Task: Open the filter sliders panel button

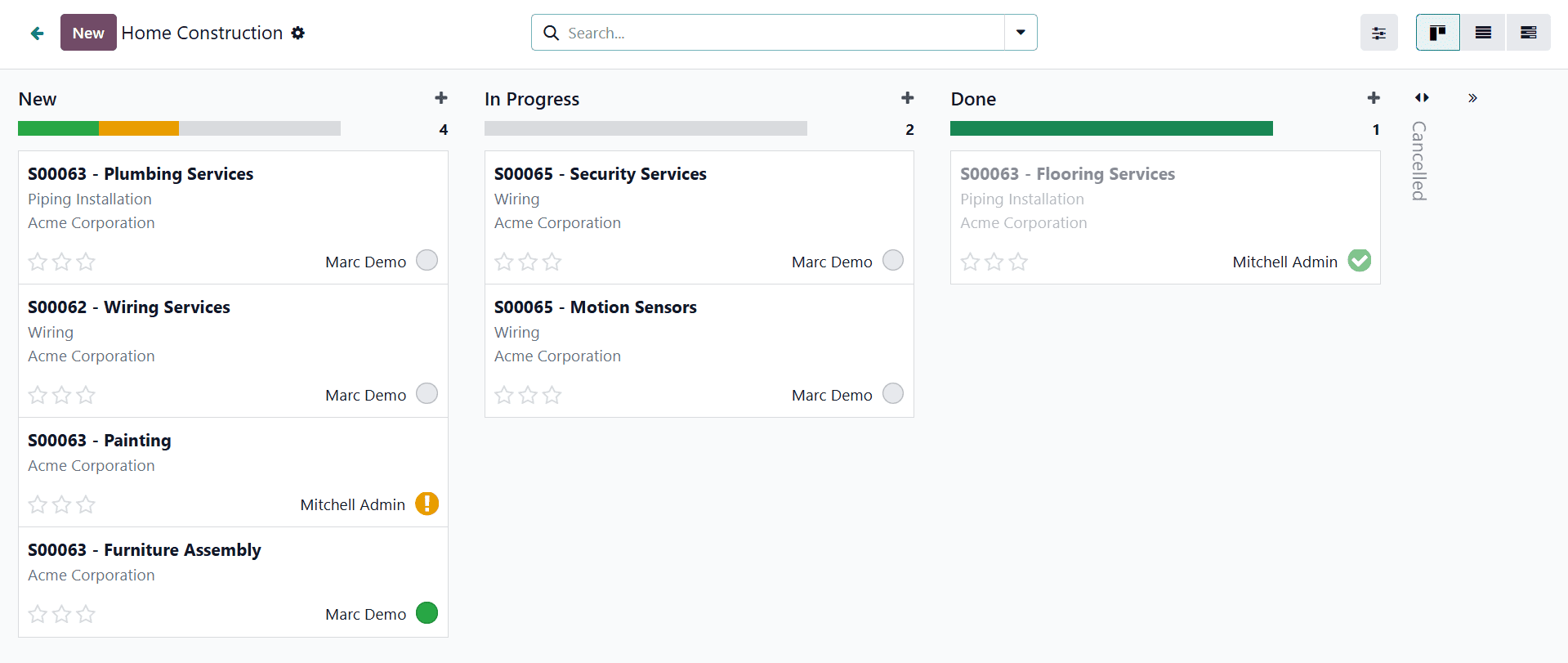Action: coord(1379,33)
